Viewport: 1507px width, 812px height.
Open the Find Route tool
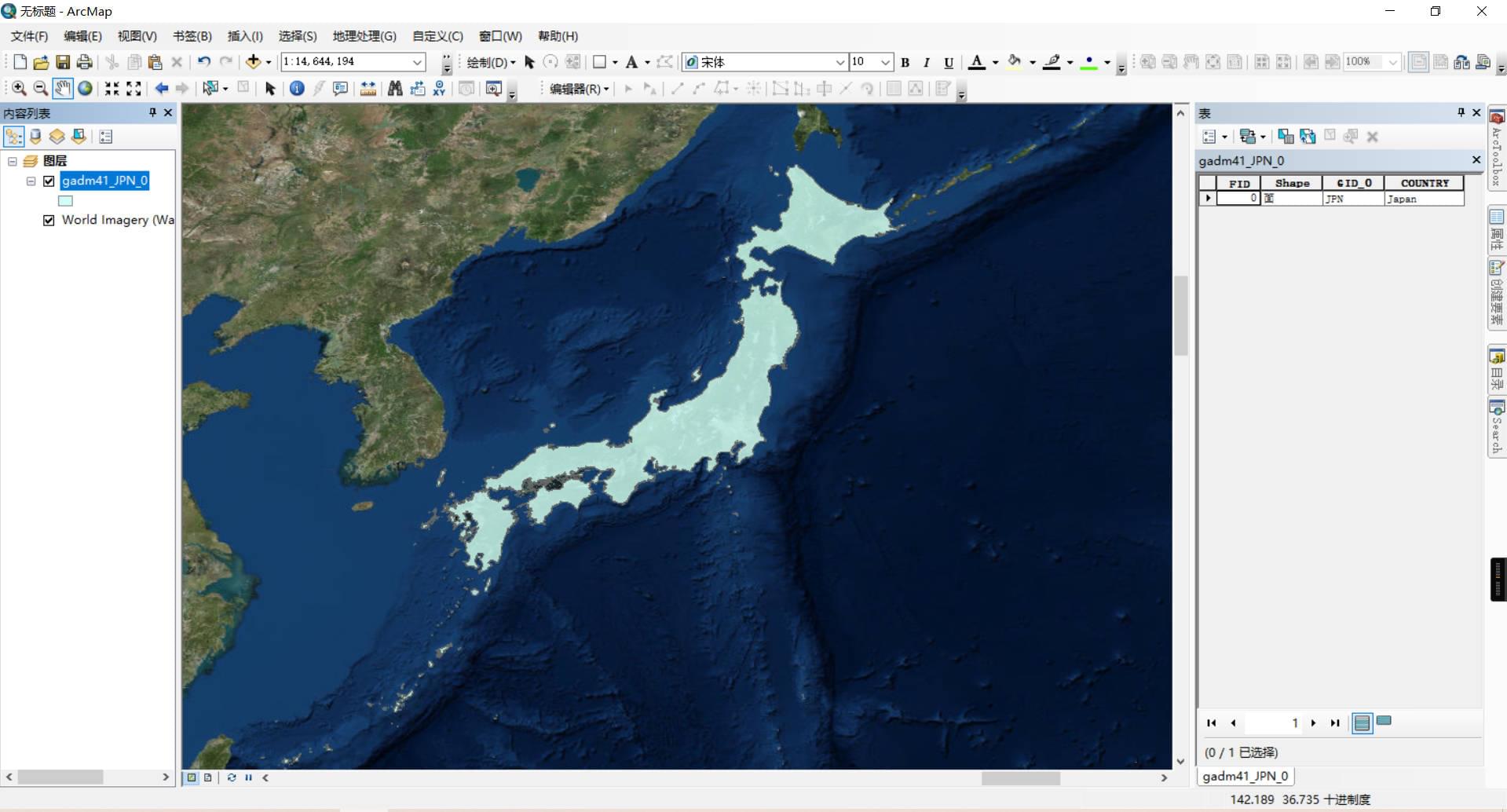(417, 89)
